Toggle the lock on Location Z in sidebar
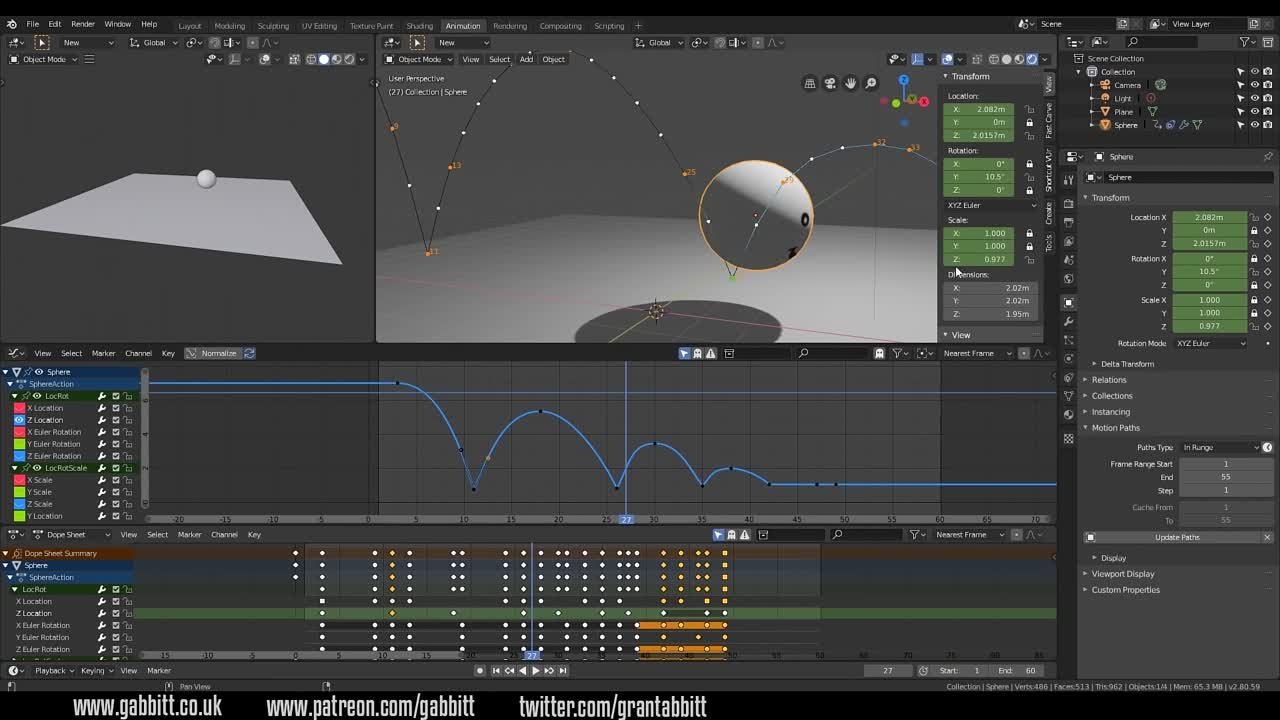The image size is (1280, 720). [x=1029, y=135]
